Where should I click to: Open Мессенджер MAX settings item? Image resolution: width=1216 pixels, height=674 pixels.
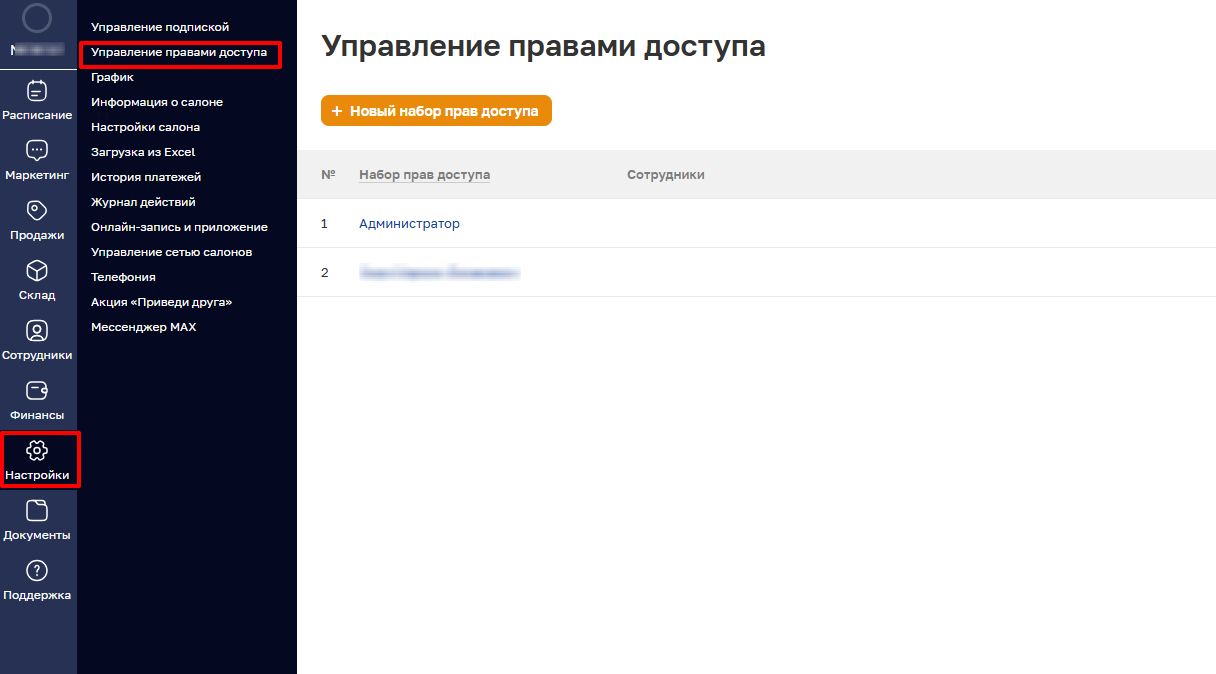(x=143, y=327)
